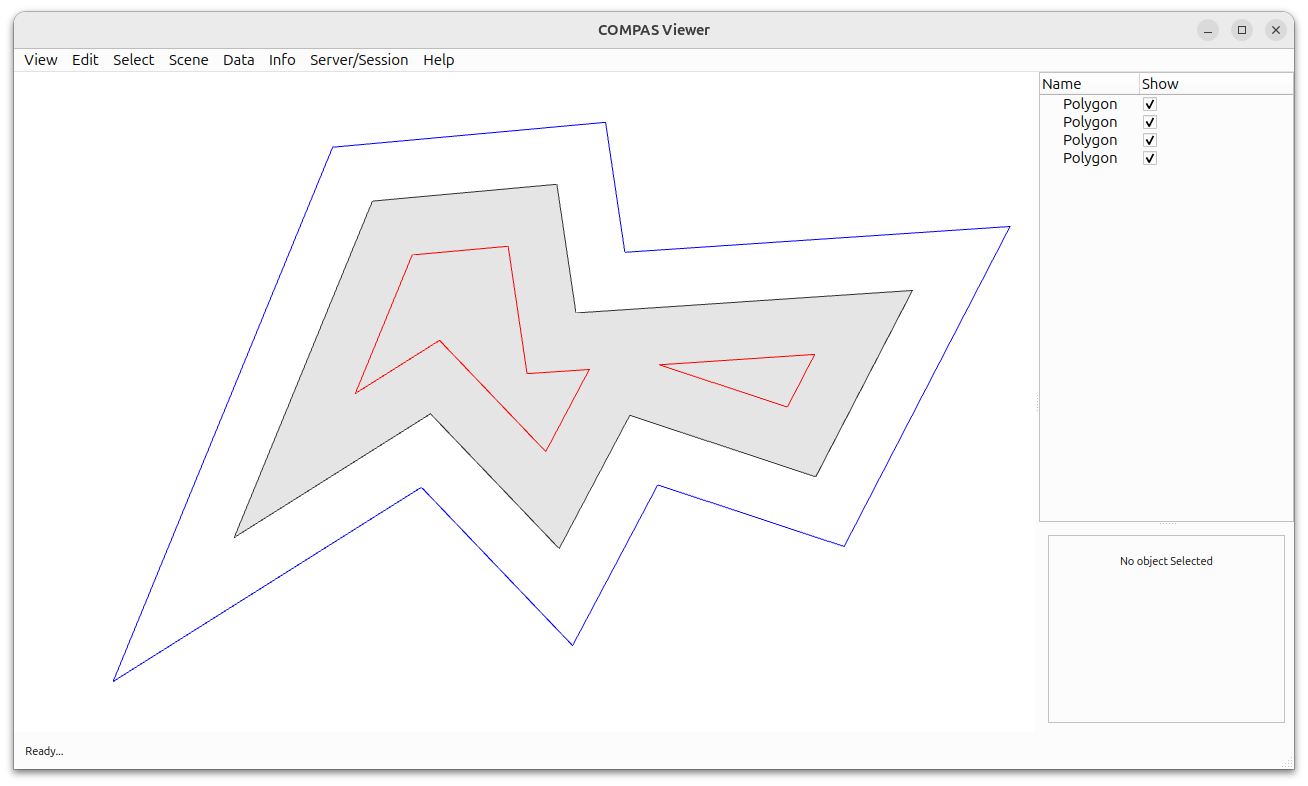Open the Server/Session menu

pyautogui.click(x=359, y=60)
